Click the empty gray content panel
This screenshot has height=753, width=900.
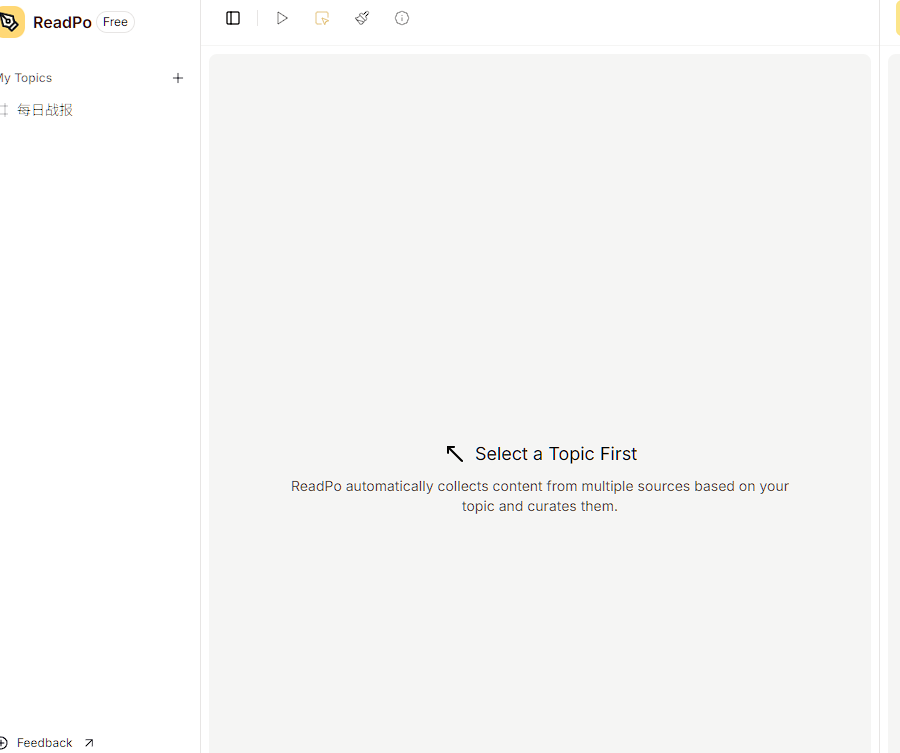tap(540, 250)
